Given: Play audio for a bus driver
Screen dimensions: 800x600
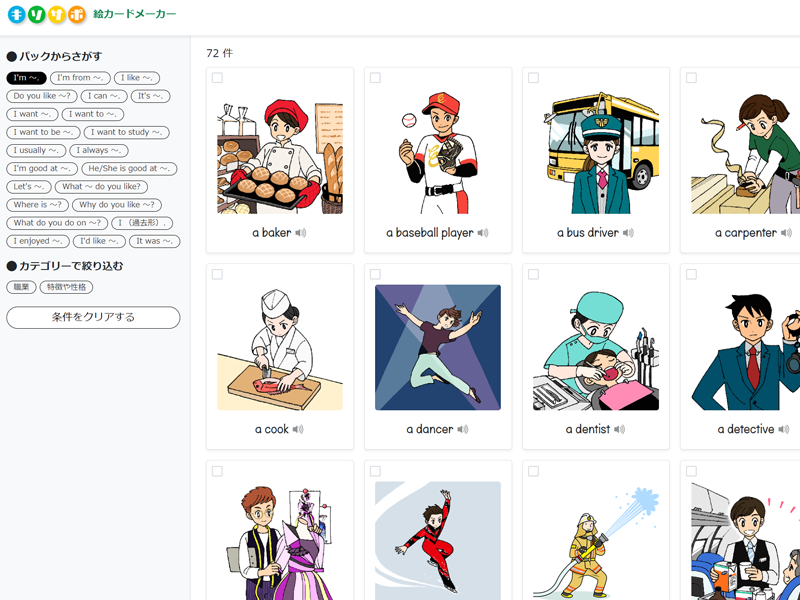Looking at the screenshot, I should pyautogui.click(x=629, y=233).
